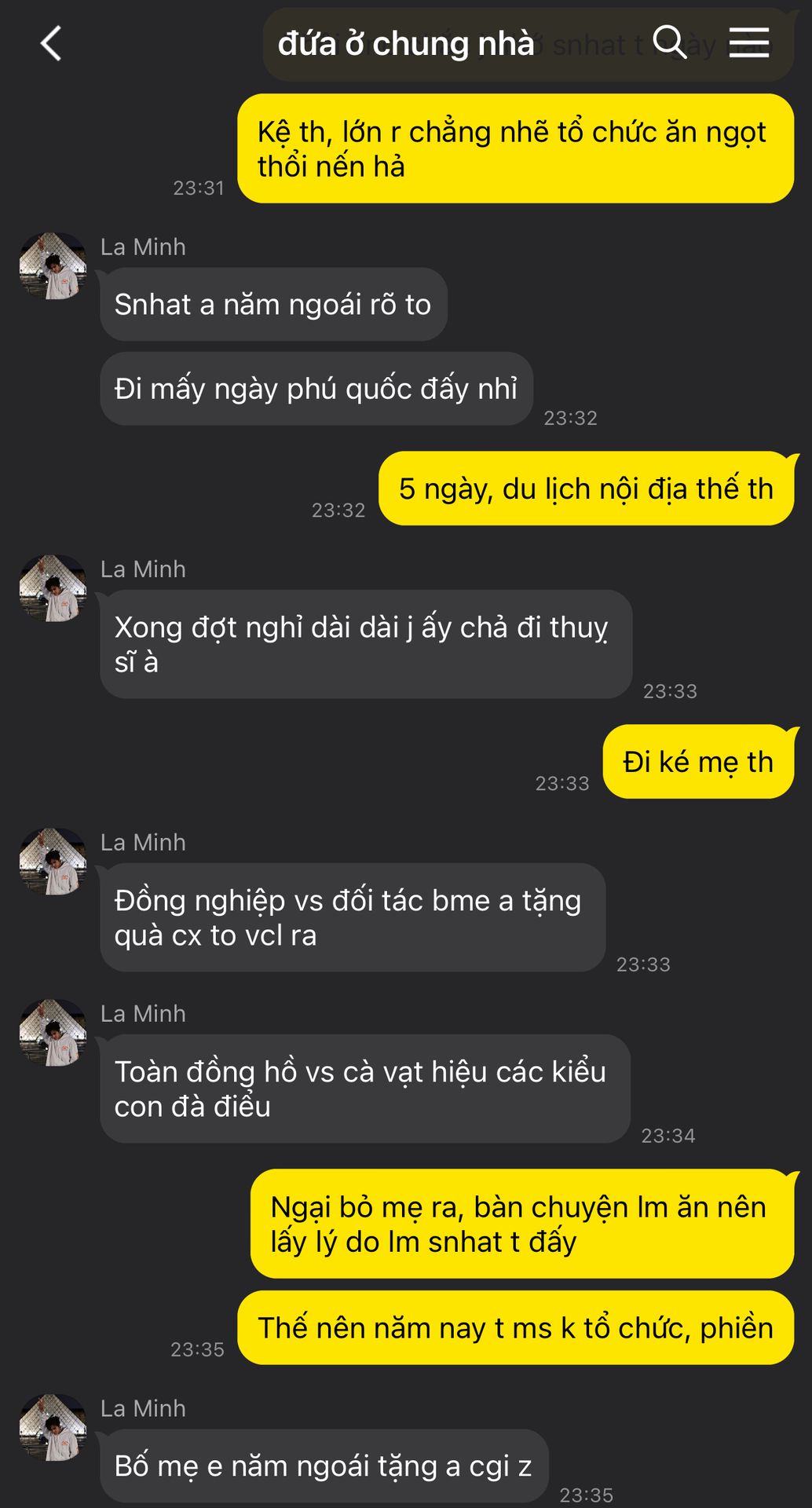
Task: Open the hamburger menu icon
Action: [x=749, y=42]
